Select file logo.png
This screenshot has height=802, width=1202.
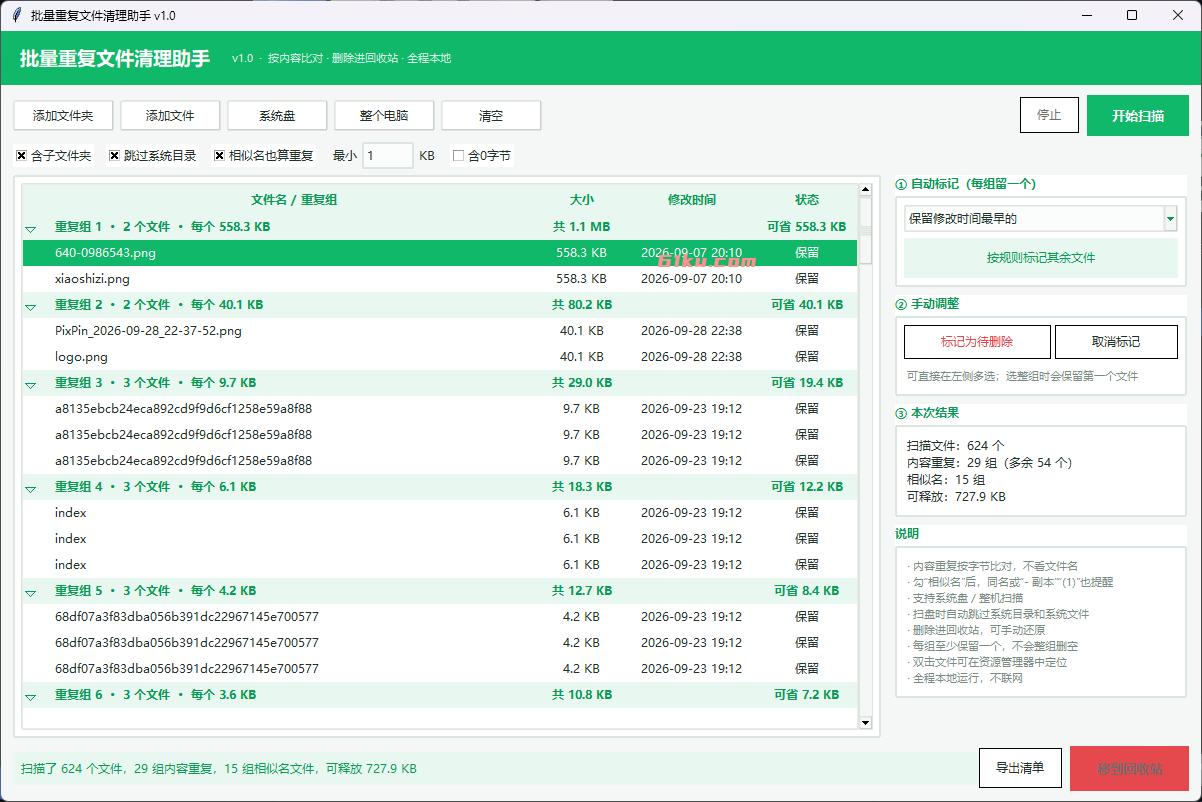[440, 357]
